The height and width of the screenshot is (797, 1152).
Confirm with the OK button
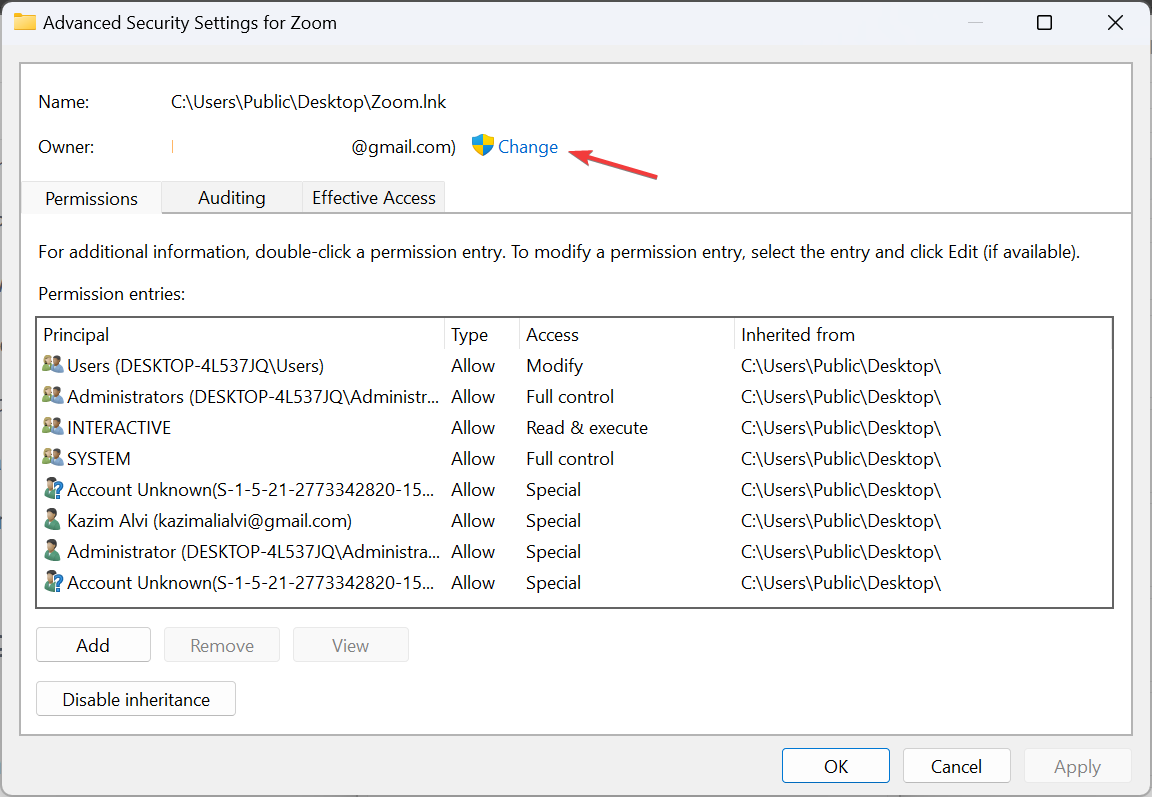click(836, 766)
